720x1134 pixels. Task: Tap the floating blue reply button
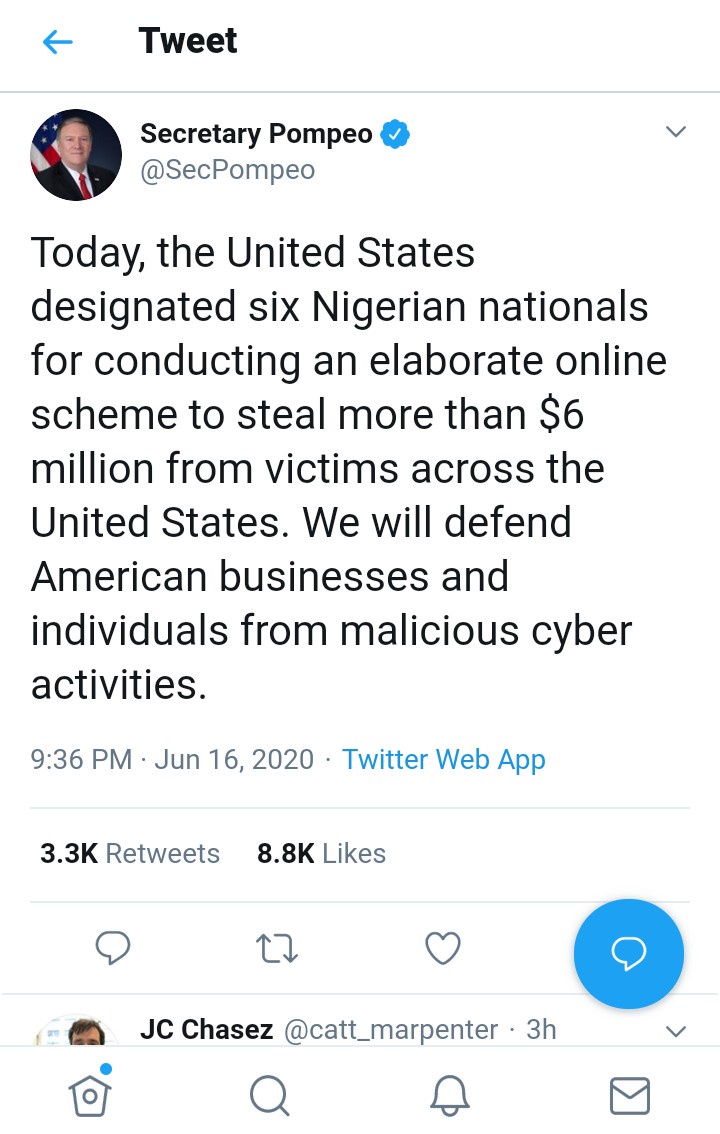pos(628,954)
